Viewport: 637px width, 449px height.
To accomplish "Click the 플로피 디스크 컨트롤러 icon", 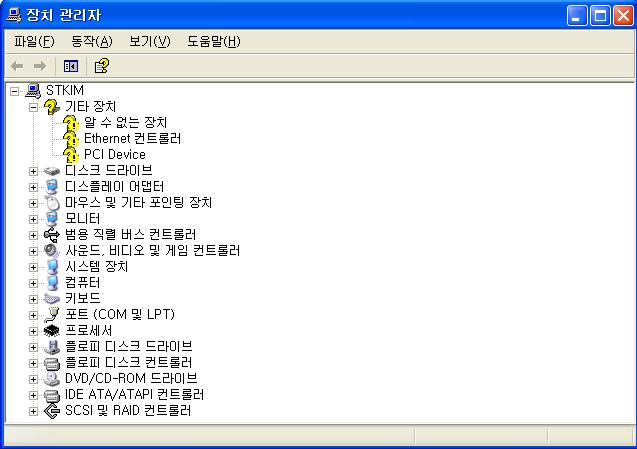I will pos(52,363).
